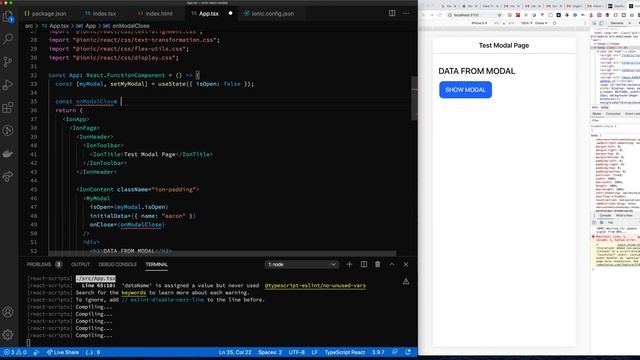This screenshot has width=640, height=360.
Task: Click the Live Share status bar button
Action: point(62,352)
